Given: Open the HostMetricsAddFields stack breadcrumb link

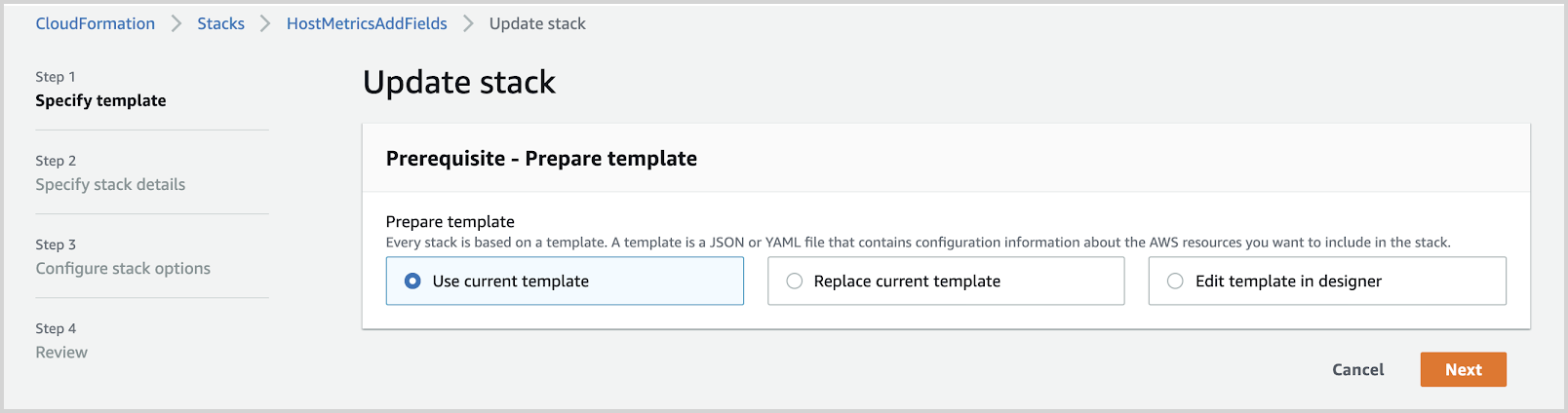Looking at the screenshot, I should [x=367, y=23].
